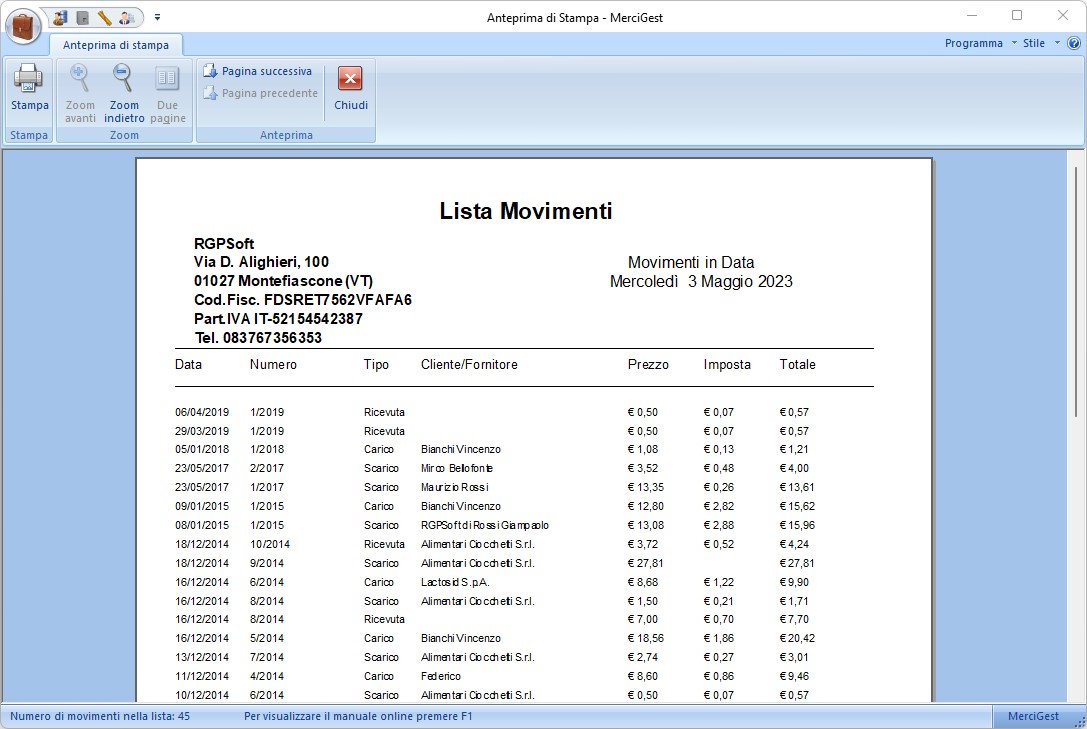Open the Programma menu
The image size is (1087, 729).
980,43
